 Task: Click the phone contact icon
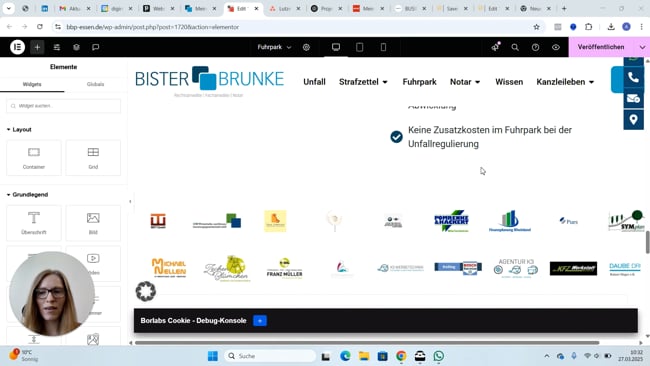pos(633,78)
